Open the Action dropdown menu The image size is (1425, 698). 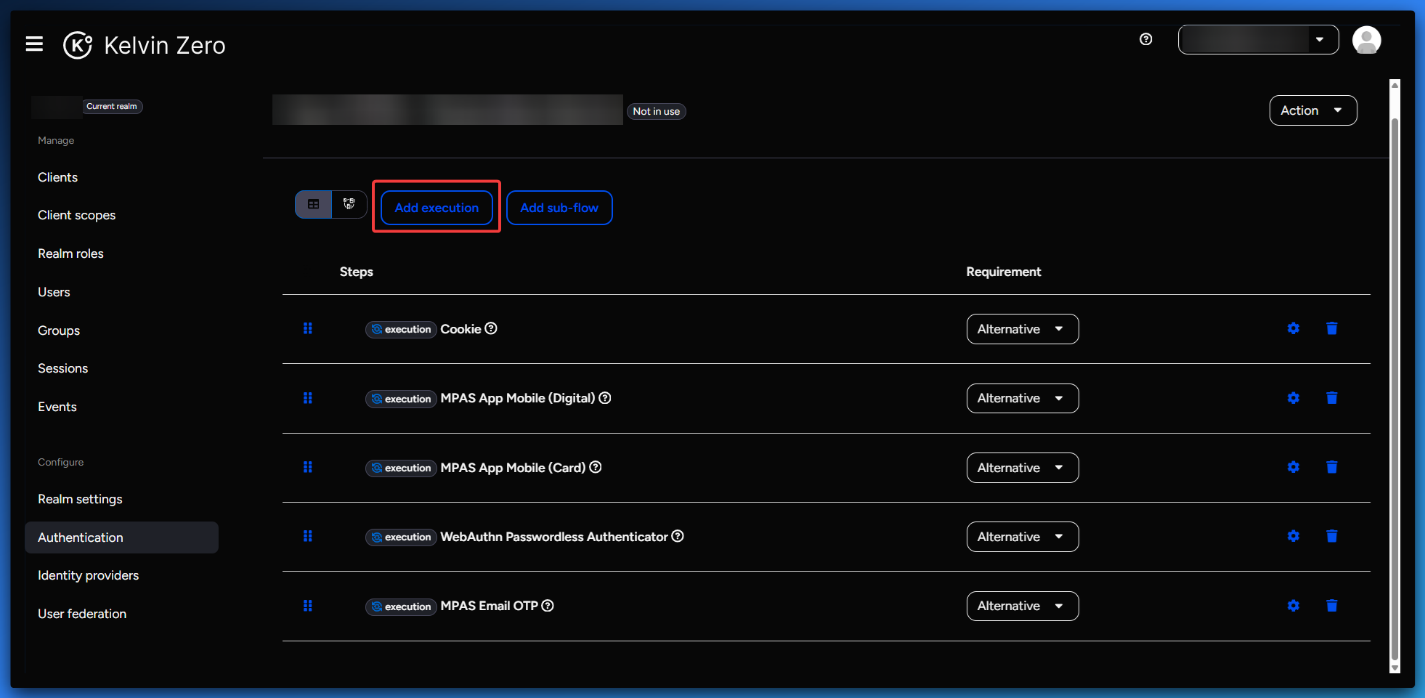point(1312,111)
